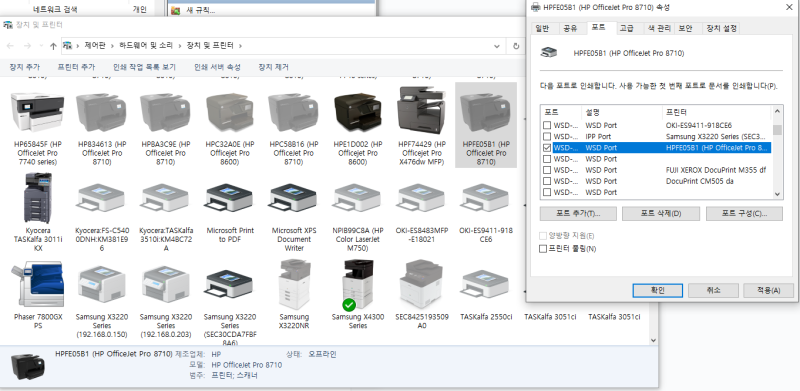This screenshot has width=800, height=391.
Task: Click the 포트 삭제(D) button
Action: (x=661, y=213)
